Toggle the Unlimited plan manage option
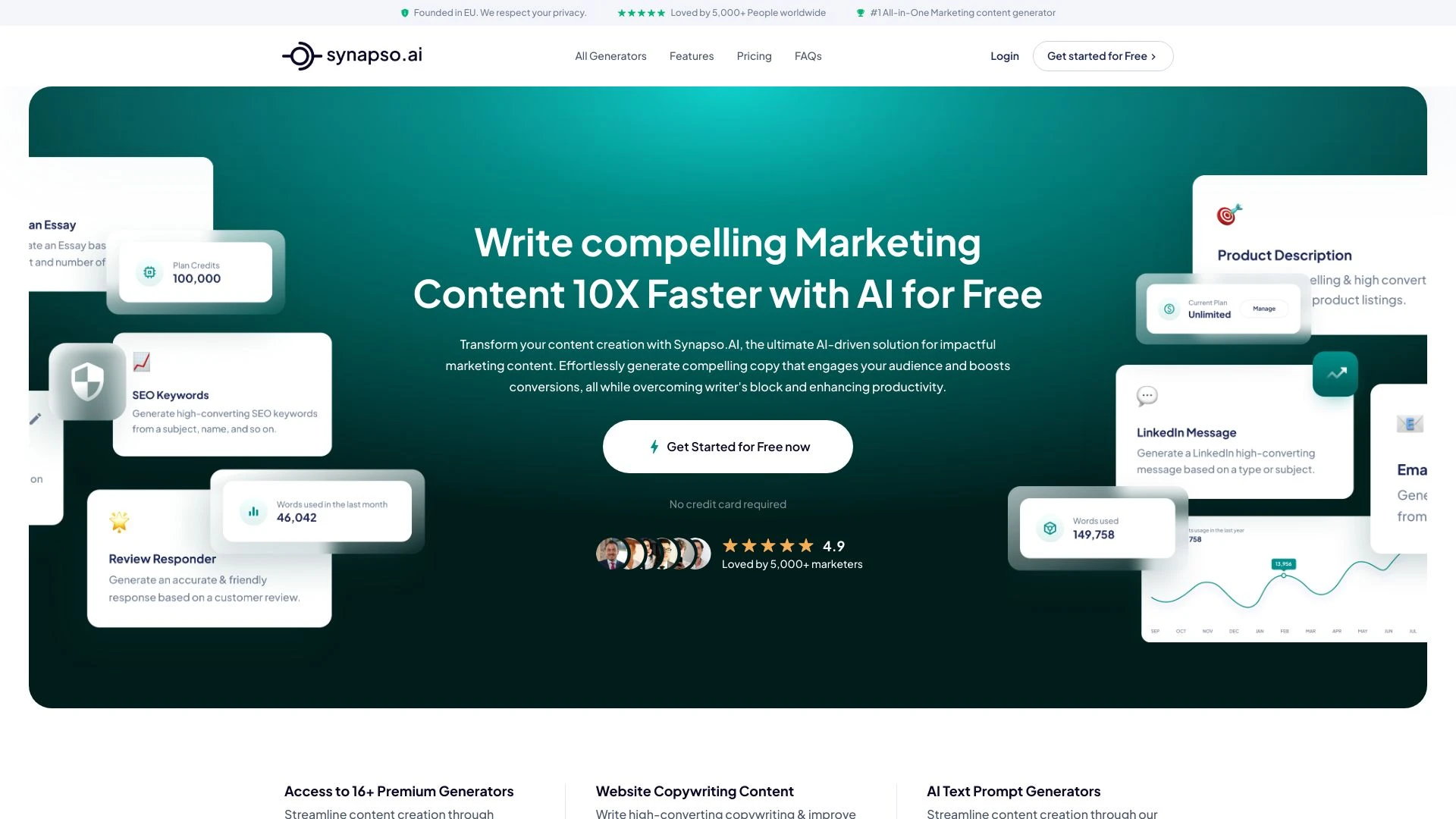Image resolution: width=1456 pixels, height=819 pixels. (1264, 308)
